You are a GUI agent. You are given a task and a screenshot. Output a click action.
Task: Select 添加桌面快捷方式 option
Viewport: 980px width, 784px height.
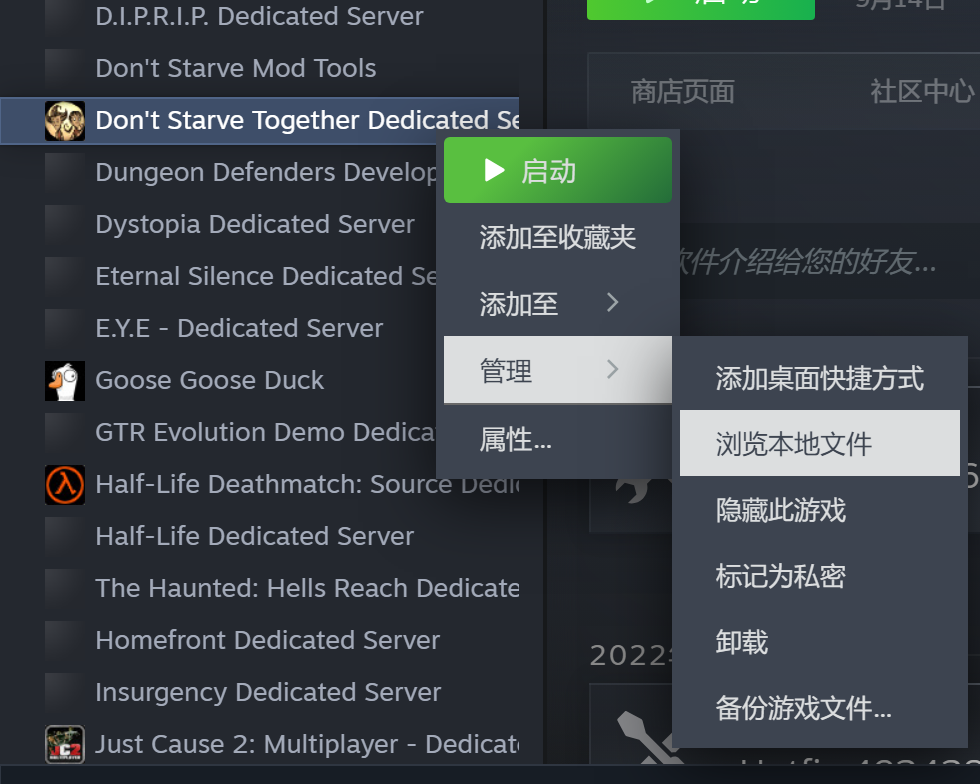(x=819, y=378)
